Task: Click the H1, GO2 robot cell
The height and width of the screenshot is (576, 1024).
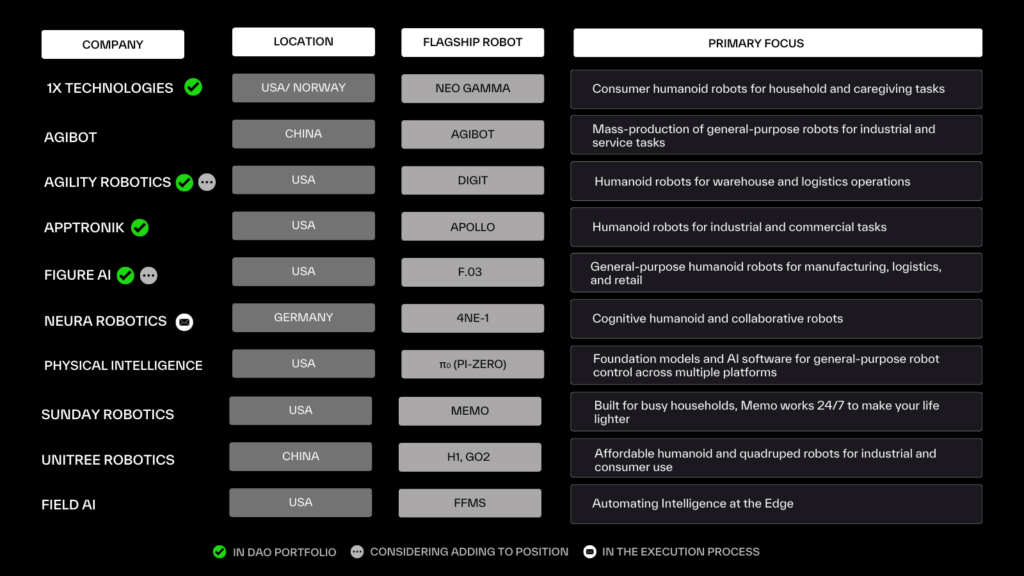Action: coord(470,457)
